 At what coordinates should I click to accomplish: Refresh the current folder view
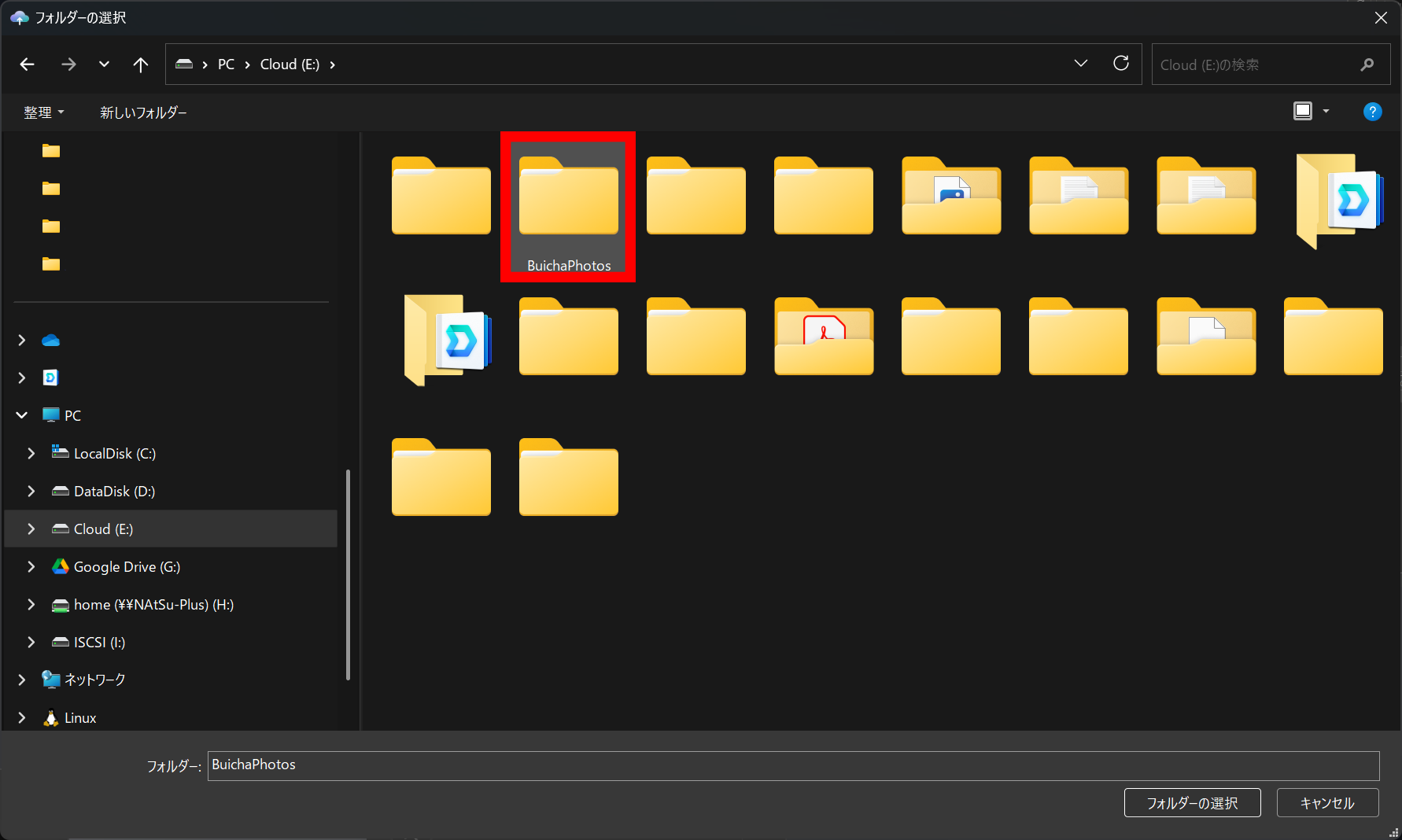(x=1120, y=64)
